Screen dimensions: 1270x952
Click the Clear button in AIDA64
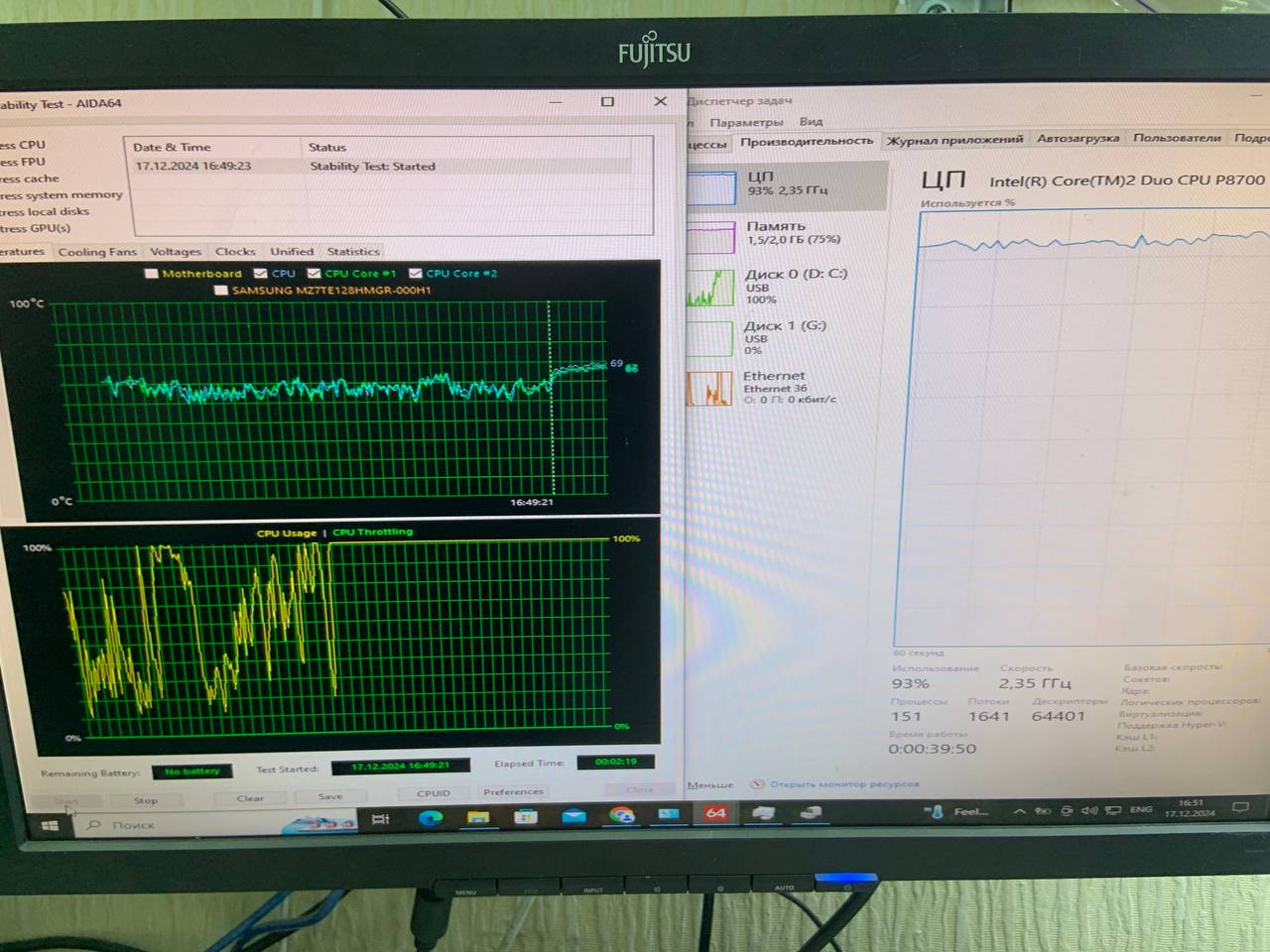click(x=250, y=798)
